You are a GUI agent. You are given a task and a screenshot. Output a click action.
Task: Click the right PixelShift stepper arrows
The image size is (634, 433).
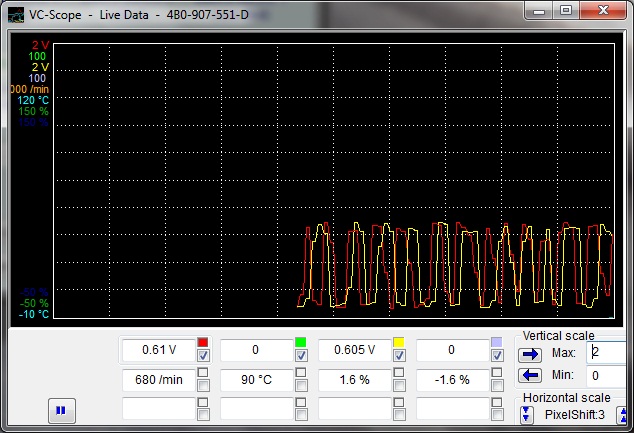point(621,414)
